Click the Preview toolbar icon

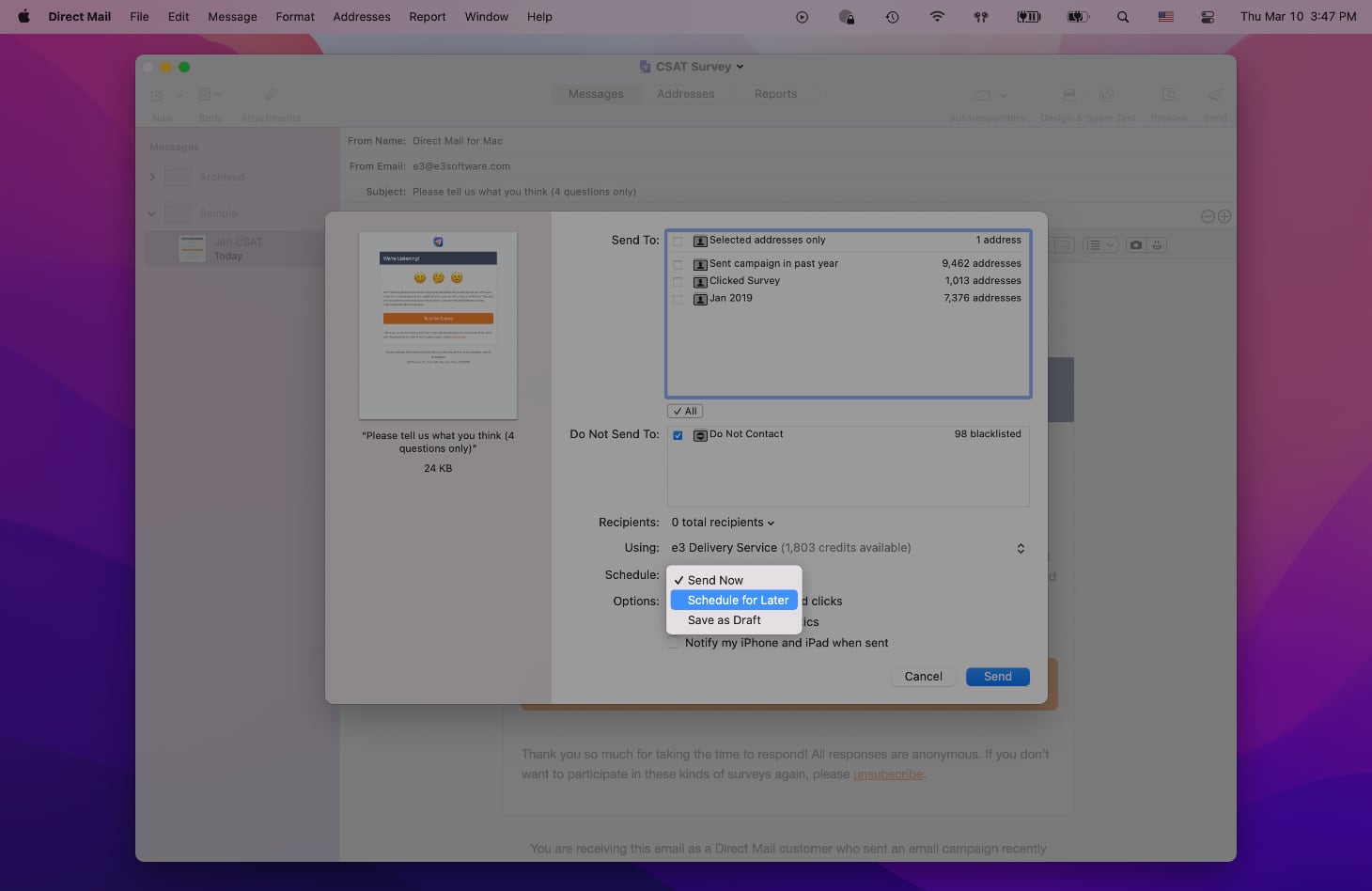click(1169, 95)
